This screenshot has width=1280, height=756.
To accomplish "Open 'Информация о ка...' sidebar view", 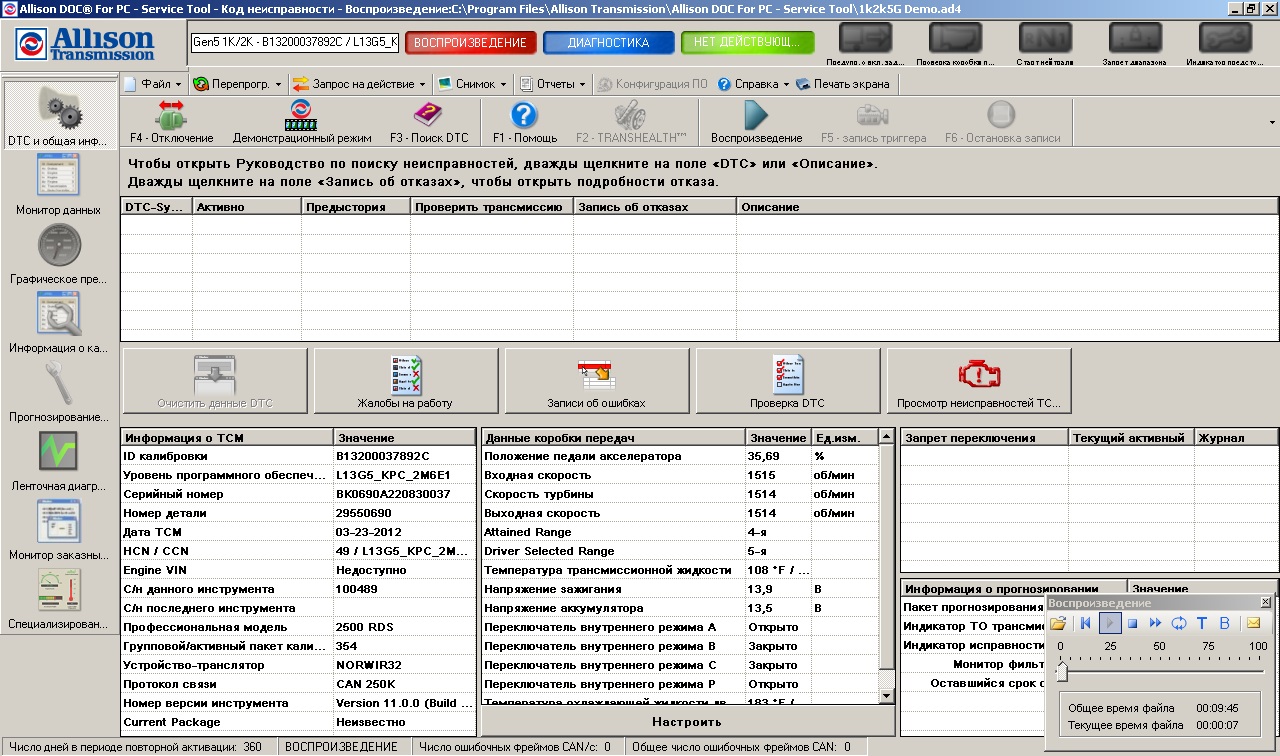I will [x=58, y=324].
